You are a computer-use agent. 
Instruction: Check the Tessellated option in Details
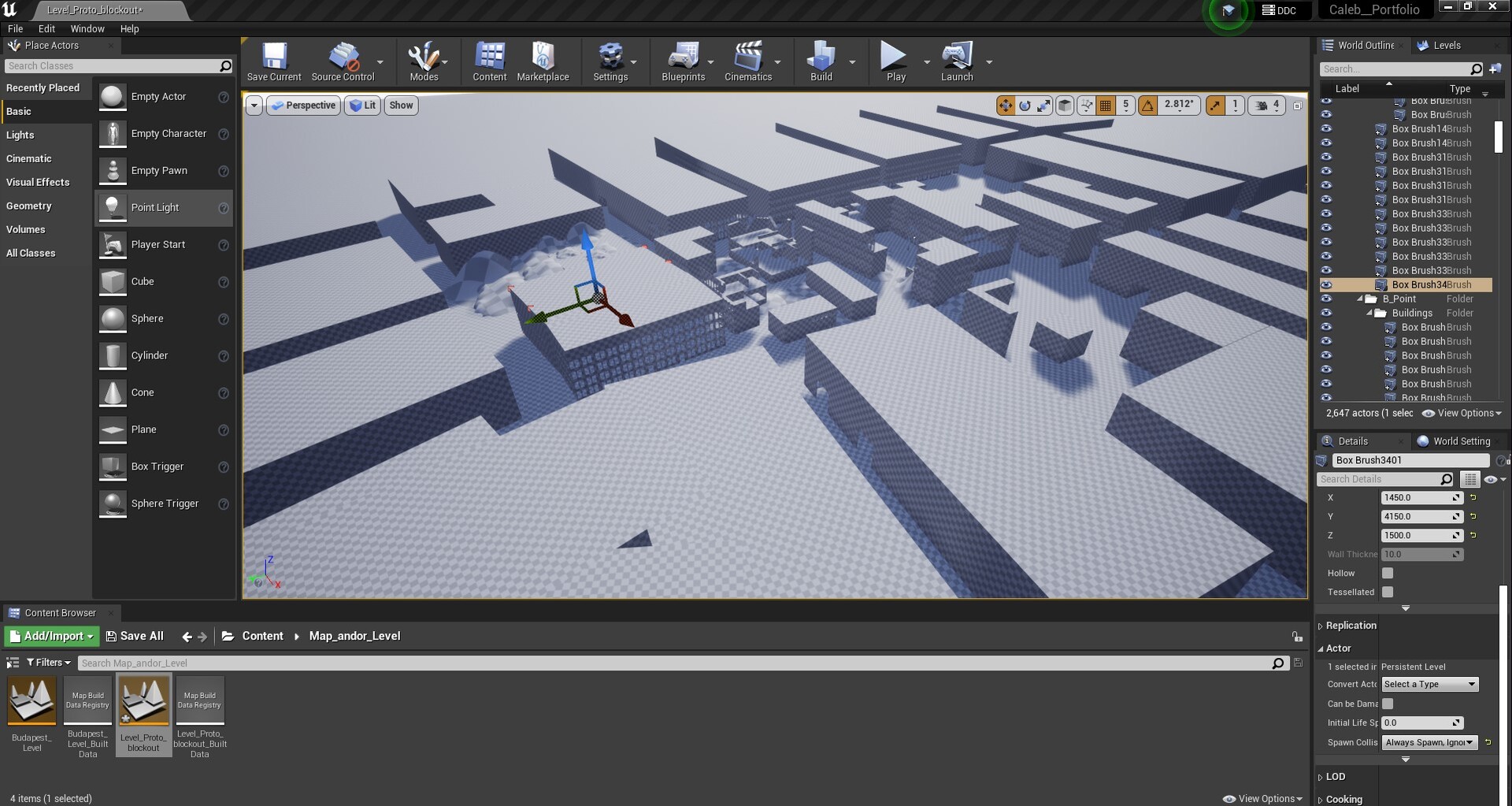(x=1388, y=592)
